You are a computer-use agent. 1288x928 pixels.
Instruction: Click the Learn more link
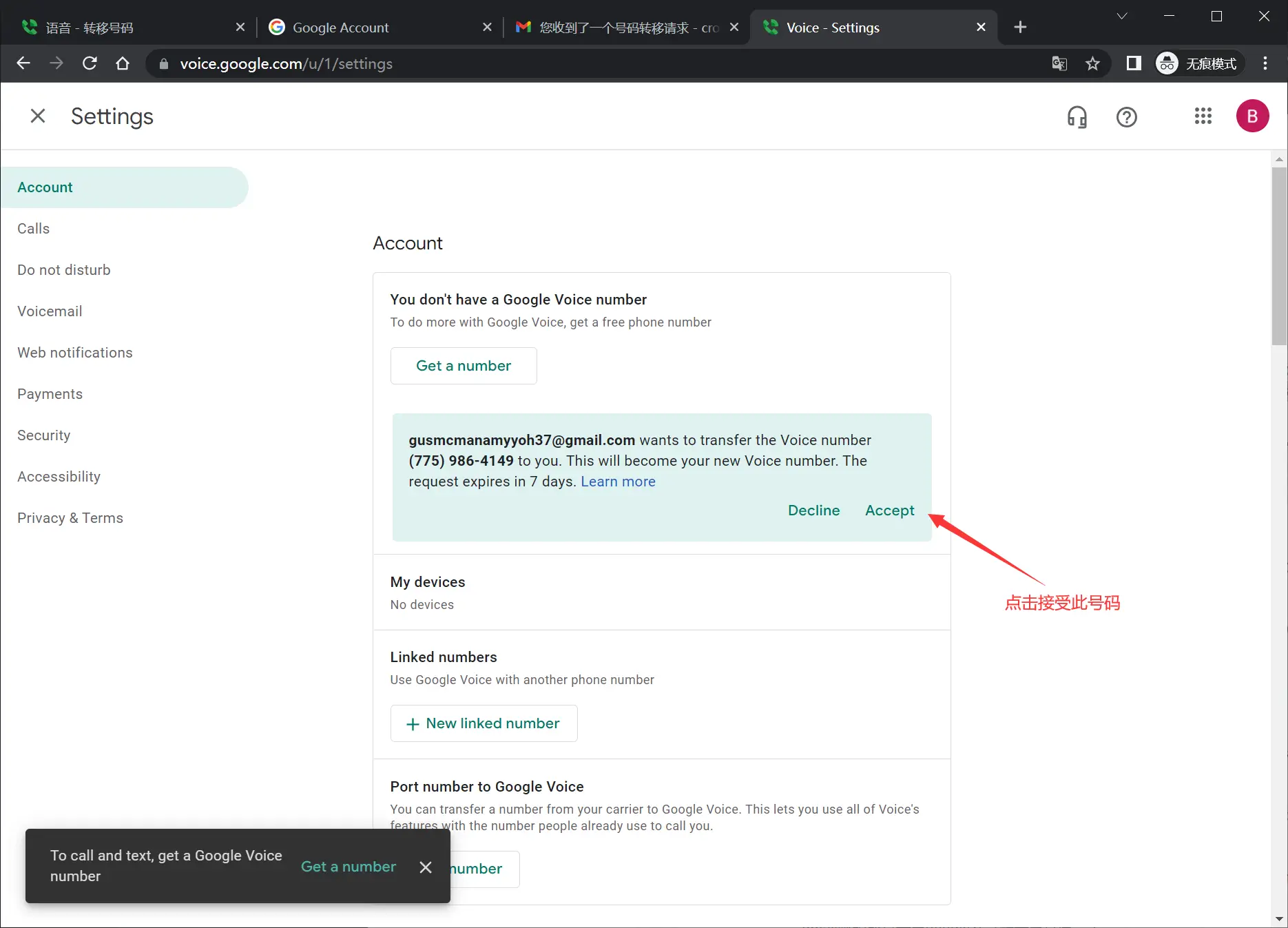(x=618, y=481)
